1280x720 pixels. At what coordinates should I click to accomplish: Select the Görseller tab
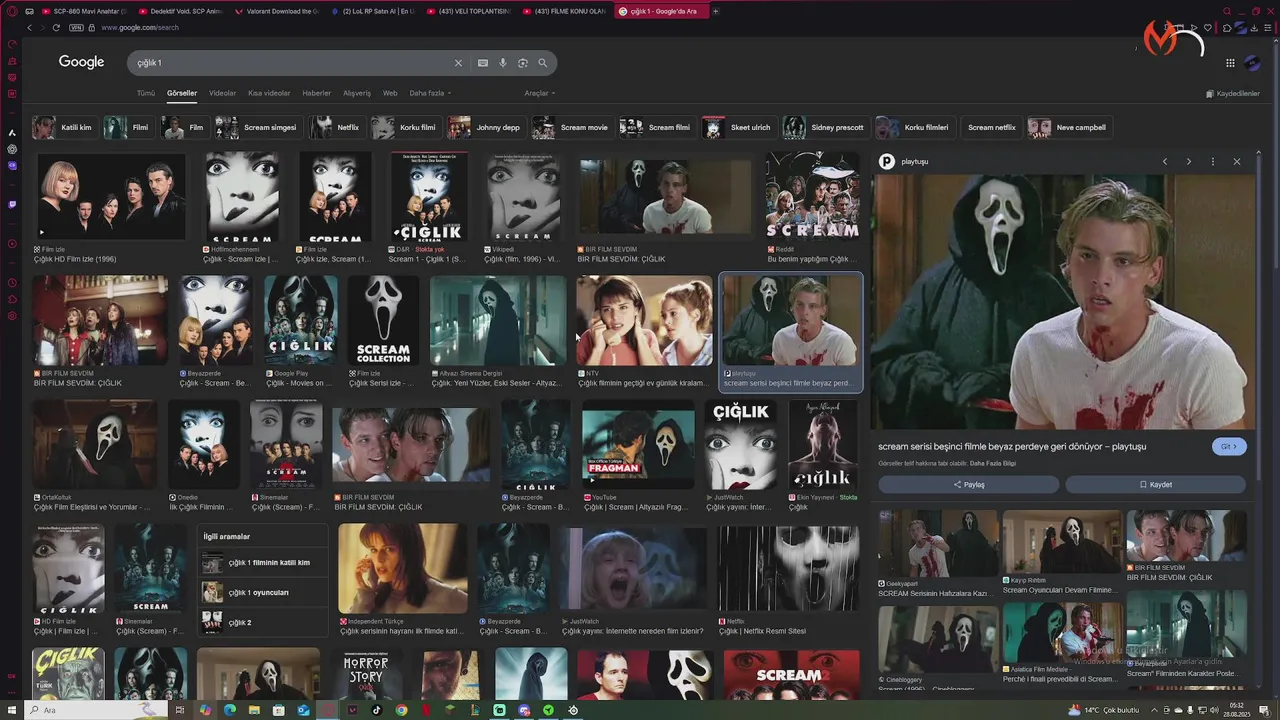point(182,93)
